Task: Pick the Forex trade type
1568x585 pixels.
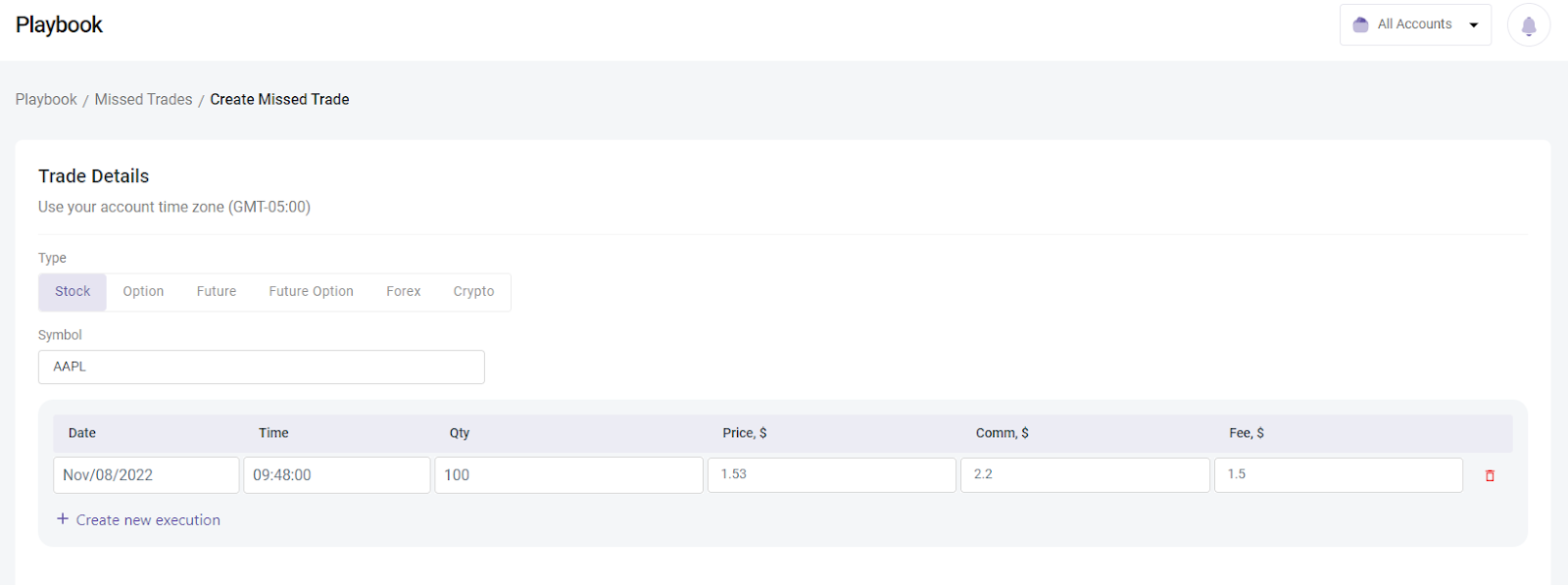Action: click(x=403, y=292)
